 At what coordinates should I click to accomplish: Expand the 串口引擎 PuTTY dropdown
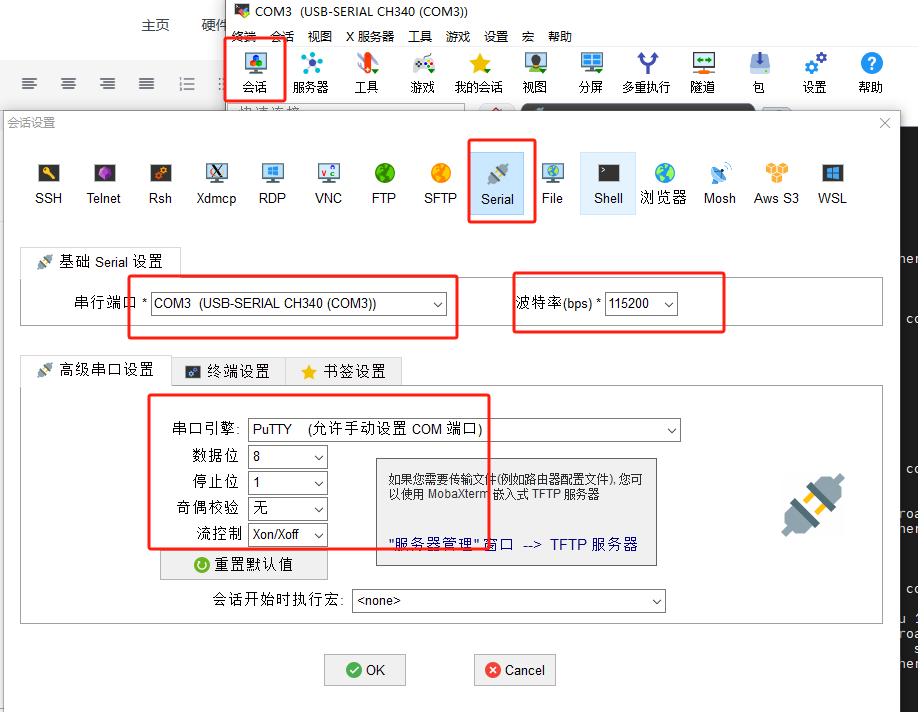click(x=464, y=430)
